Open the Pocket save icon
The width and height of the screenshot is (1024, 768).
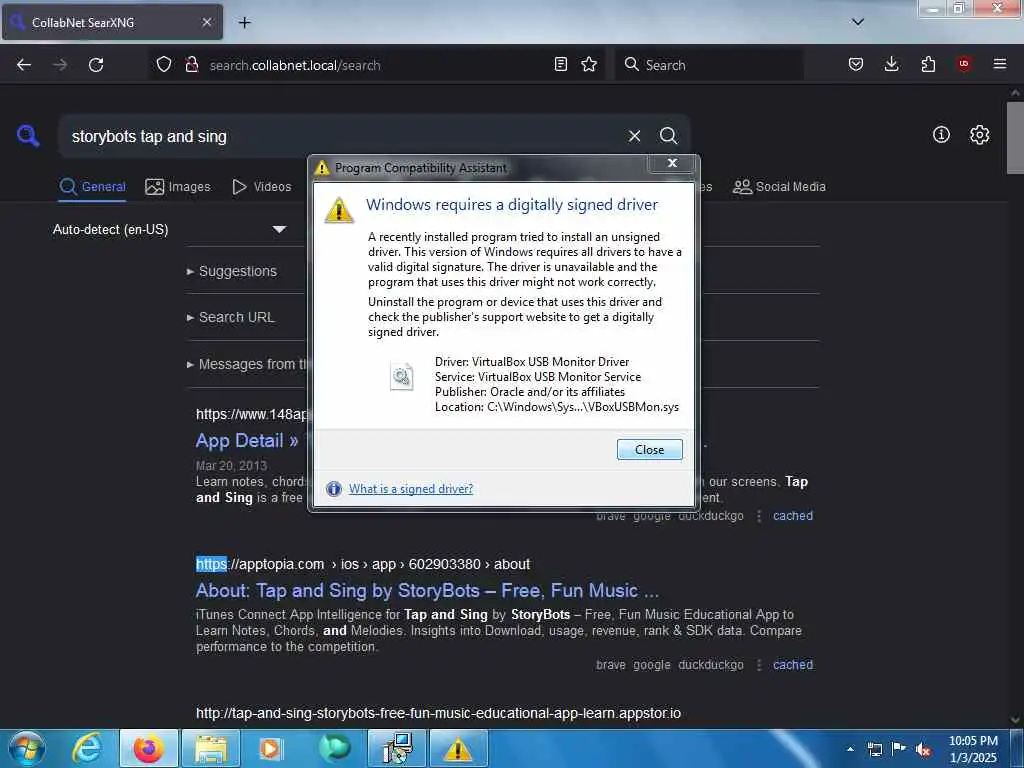click(x=856, y=65)
